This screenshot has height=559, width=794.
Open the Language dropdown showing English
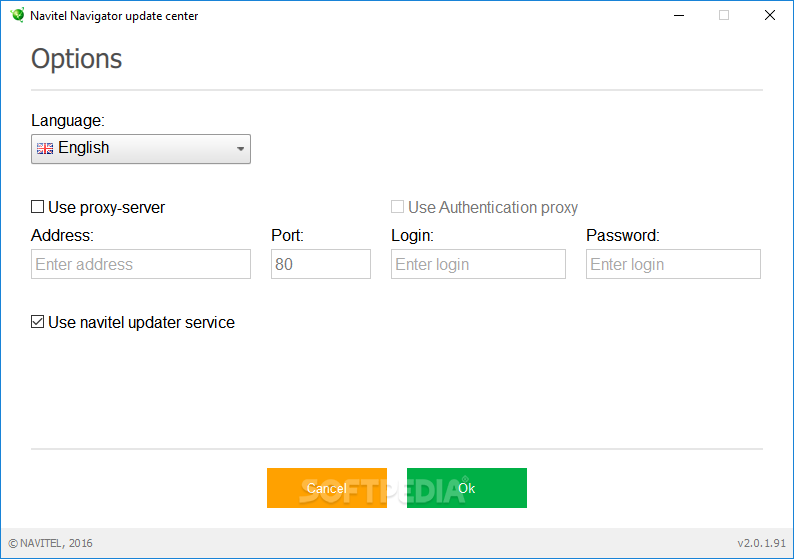[141, 149]
